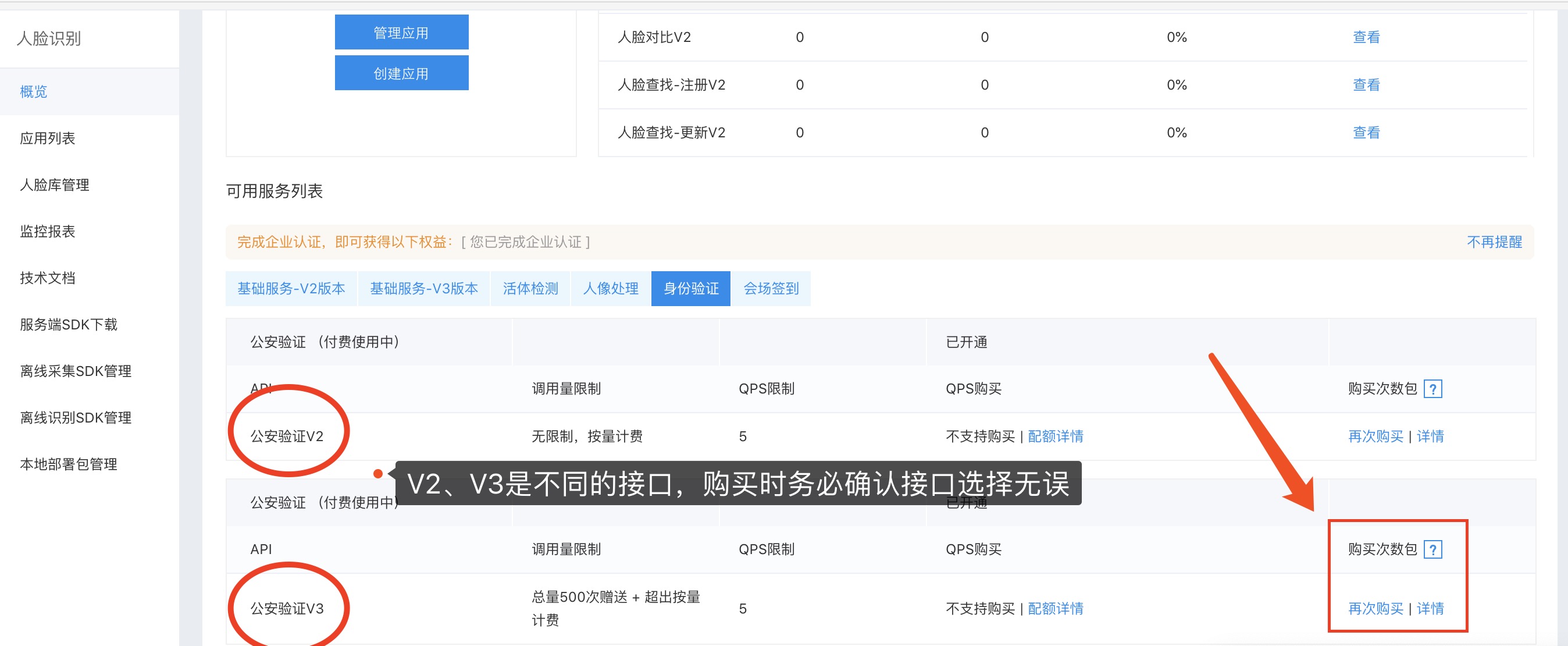Go to 人脸库管理 in sidebar

click(x=54, y=184)
